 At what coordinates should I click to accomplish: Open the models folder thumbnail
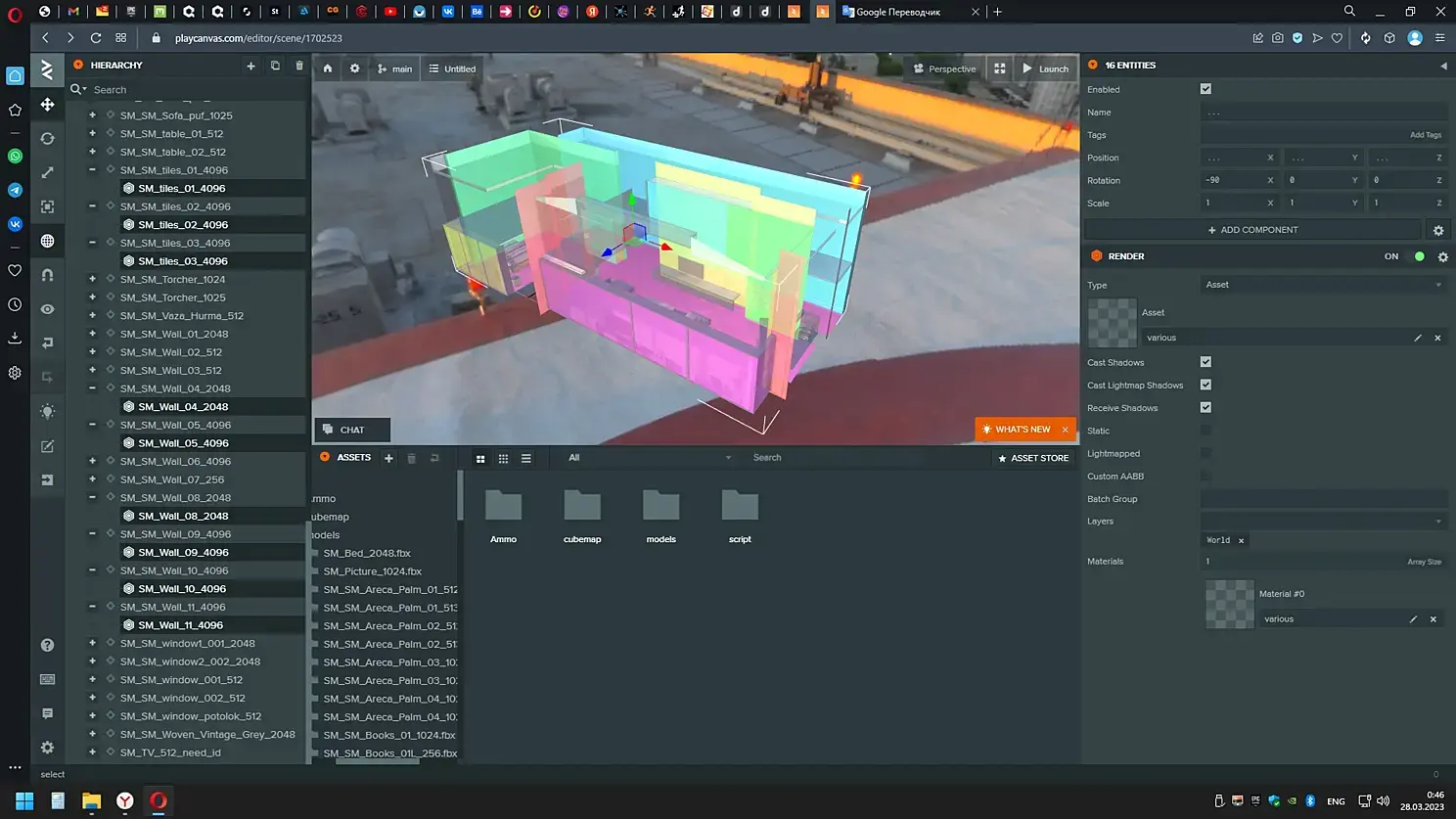[x=660, y=507]
